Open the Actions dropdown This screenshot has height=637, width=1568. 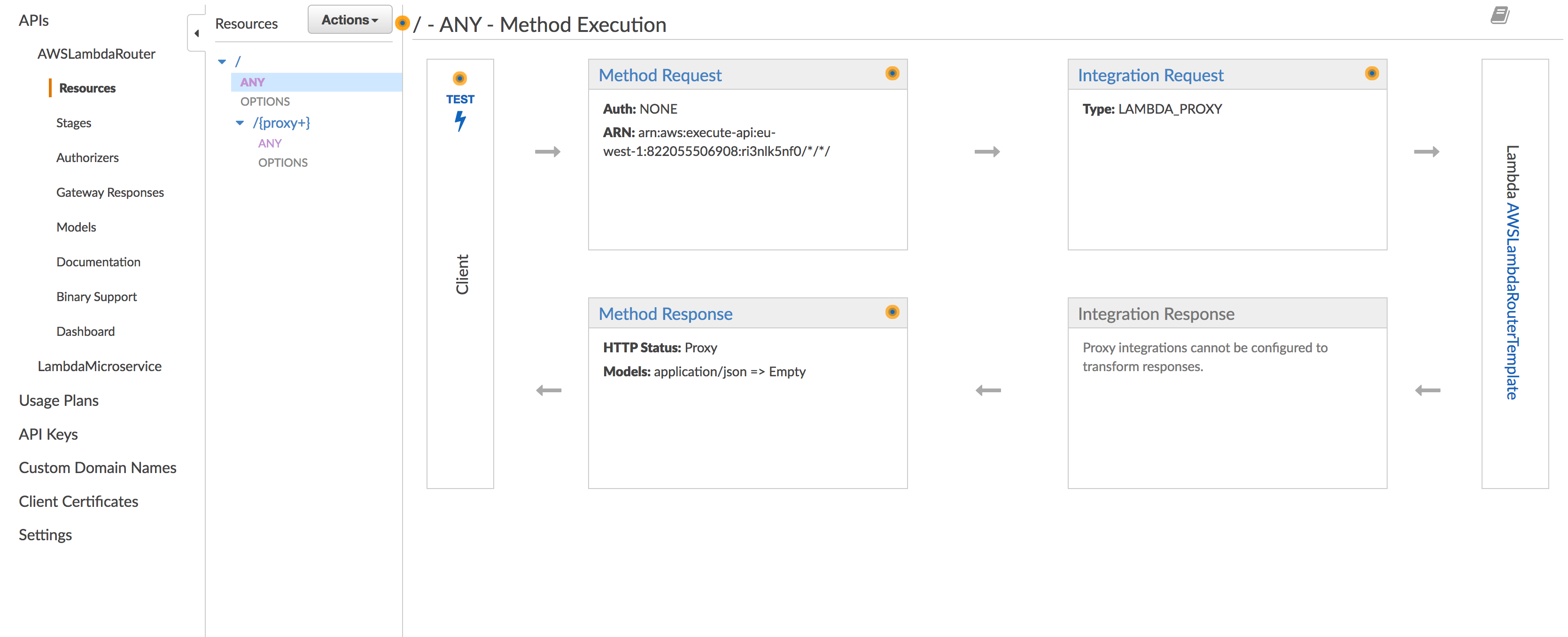click(x=349, y=19)
